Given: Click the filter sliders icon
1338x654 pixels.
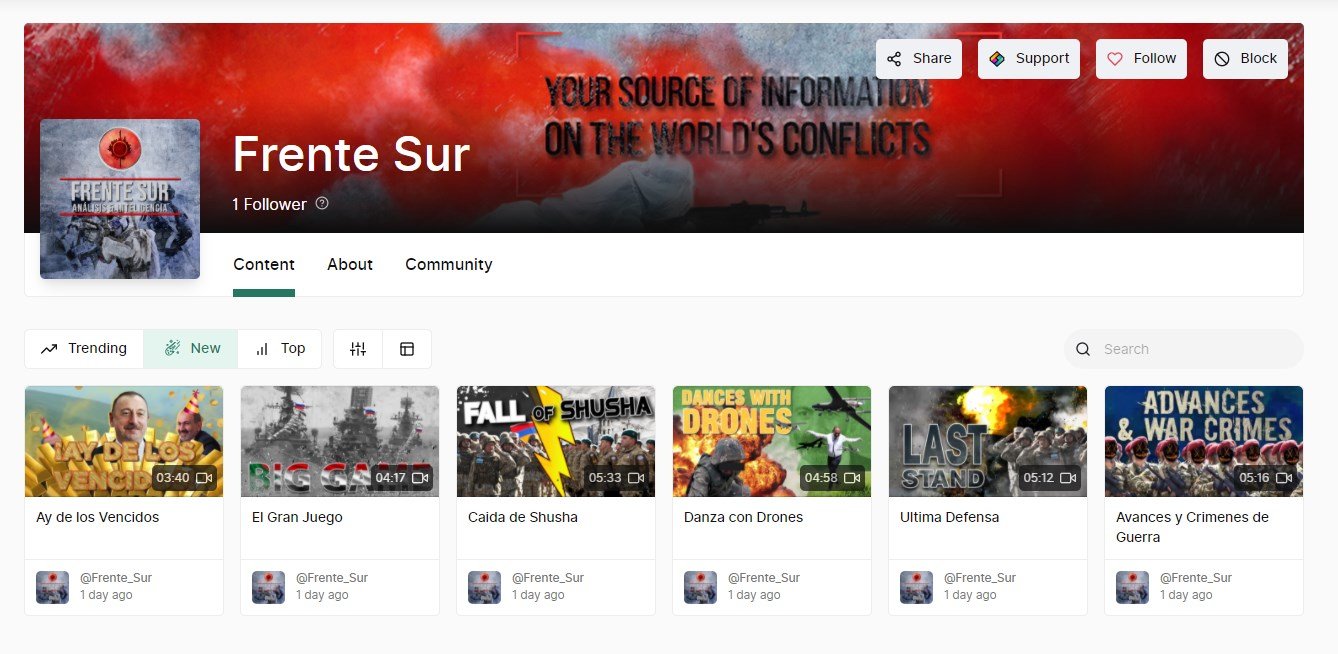Looking at the screenshot, I should click(x=358, y=349).
